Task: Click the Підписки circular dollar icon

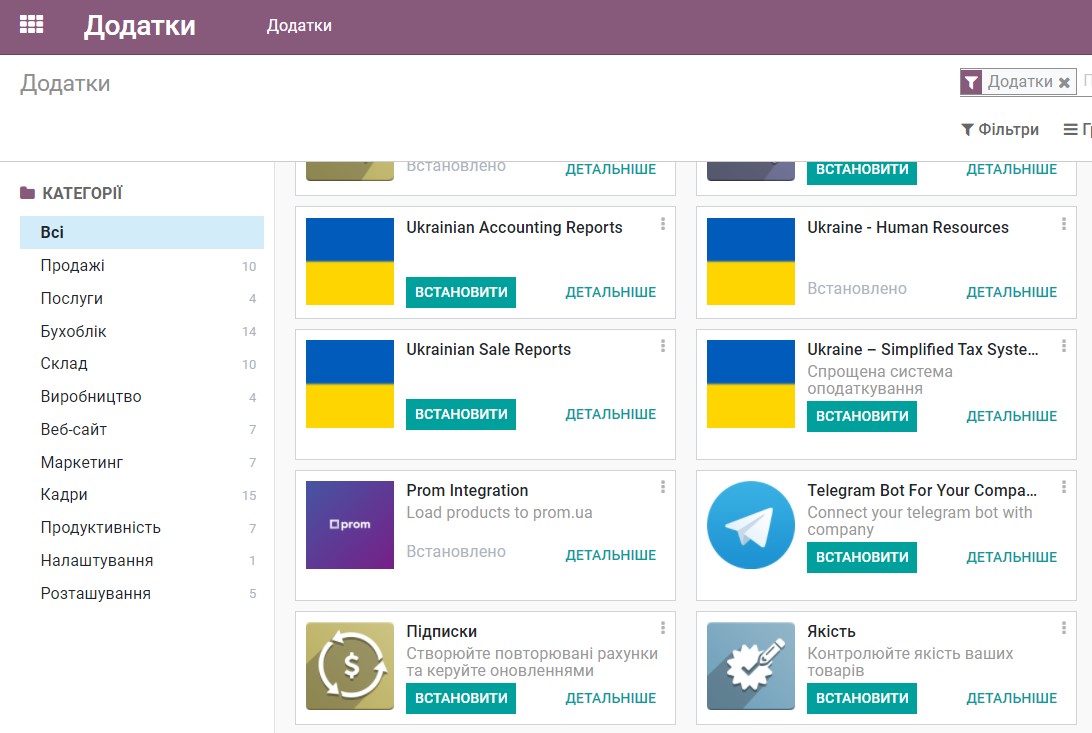Action: click(x=349, y=665)
